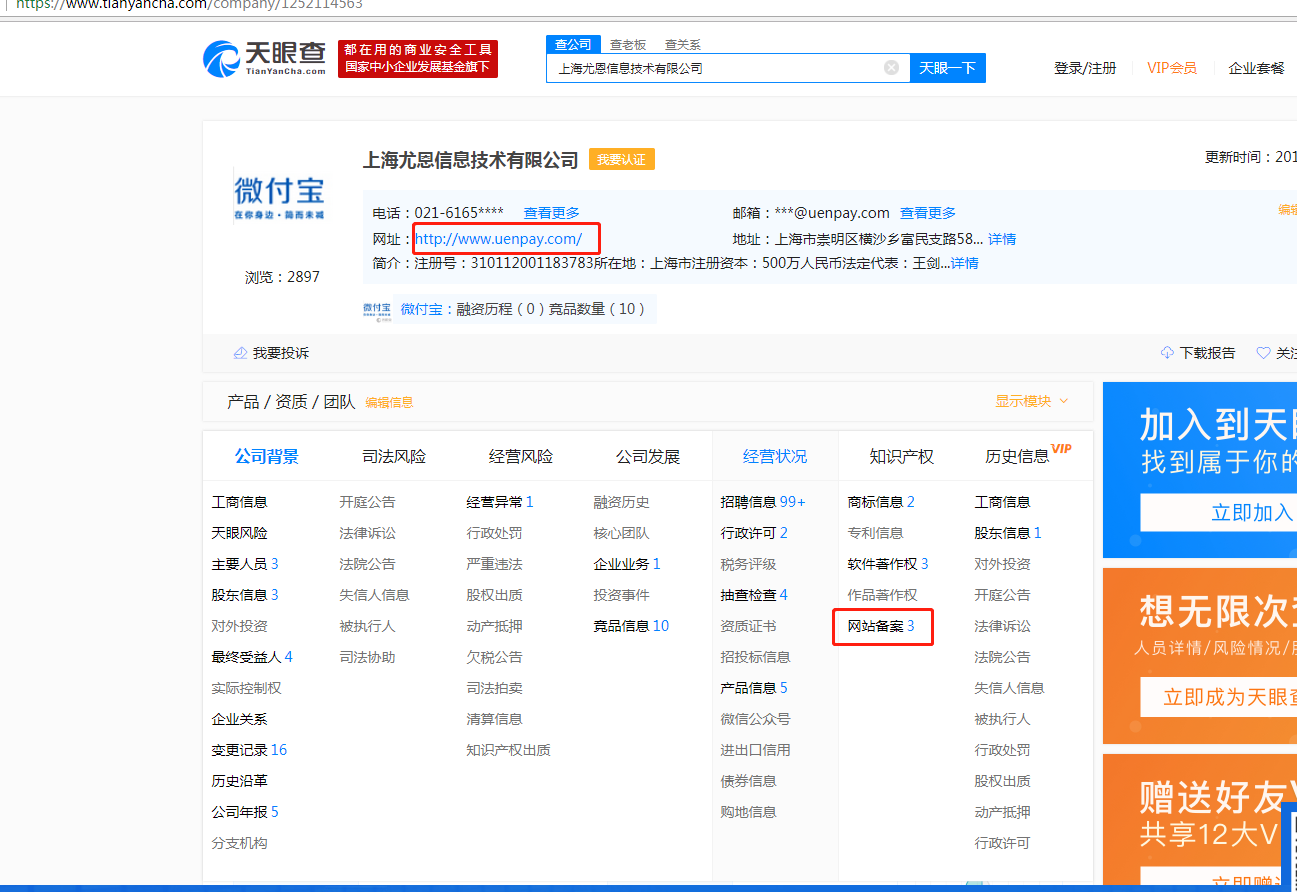Click the 立即加入 banner button
This screenshot has width=1297, height=892.
(x=1218, y=513)
